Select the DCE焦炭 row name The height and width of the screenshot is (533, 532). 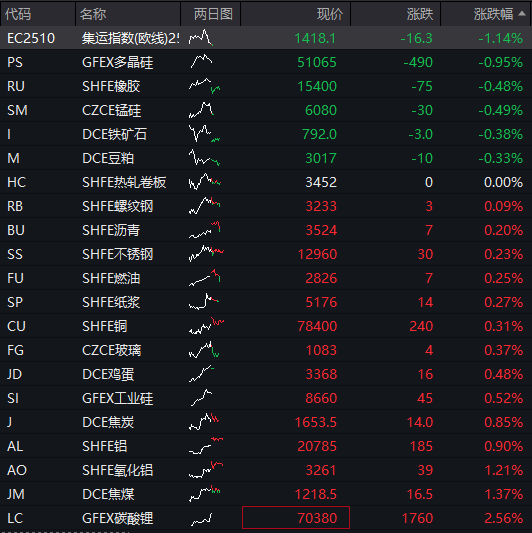(108, 422)
